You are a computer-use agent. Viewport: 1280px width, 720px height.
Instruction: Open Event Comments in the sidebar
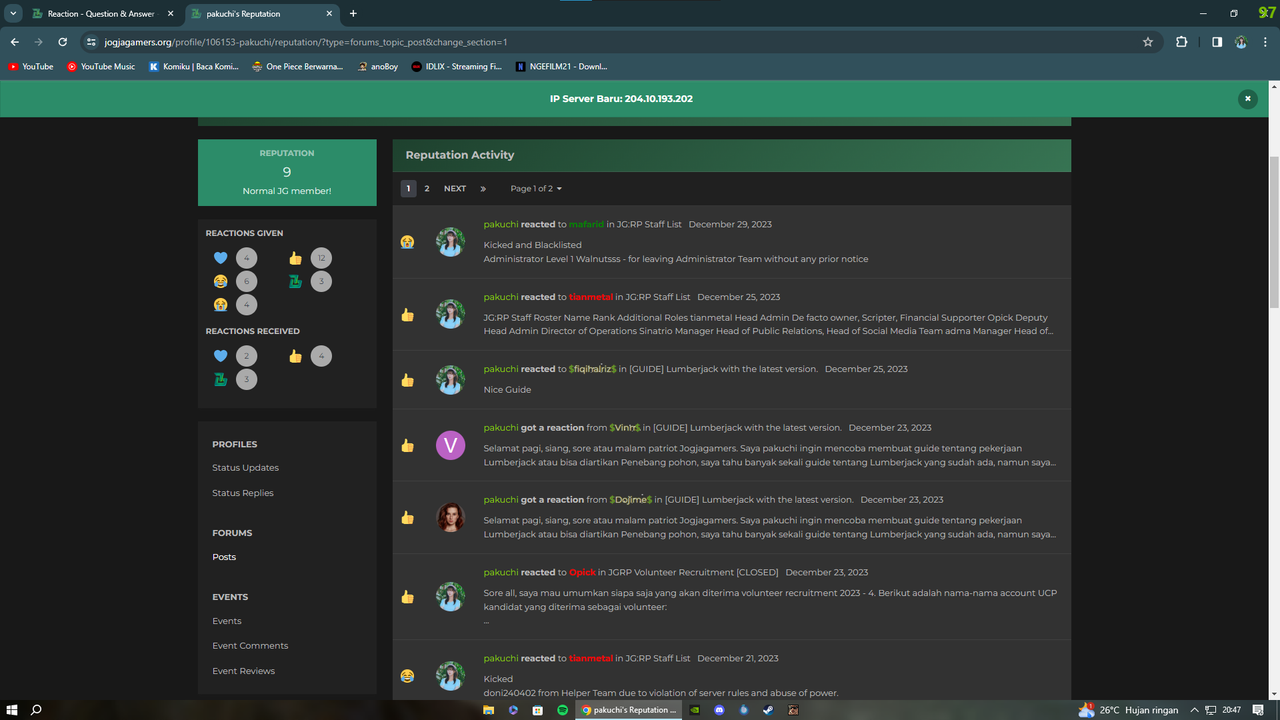[x=250, y=646]
